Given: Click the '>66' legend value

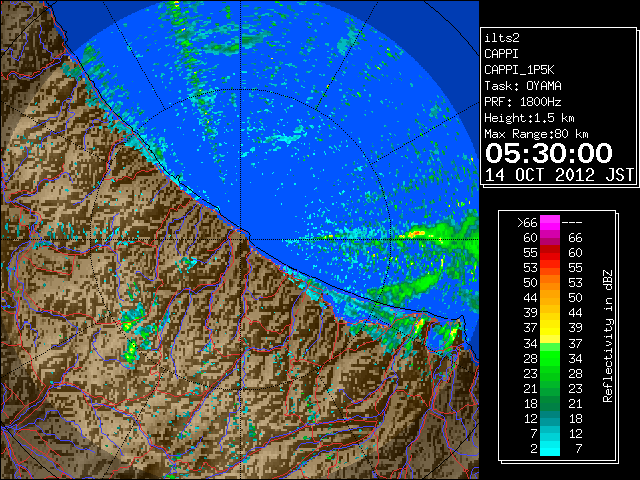Looking at the screenshot, I should [x=527, y=222].
